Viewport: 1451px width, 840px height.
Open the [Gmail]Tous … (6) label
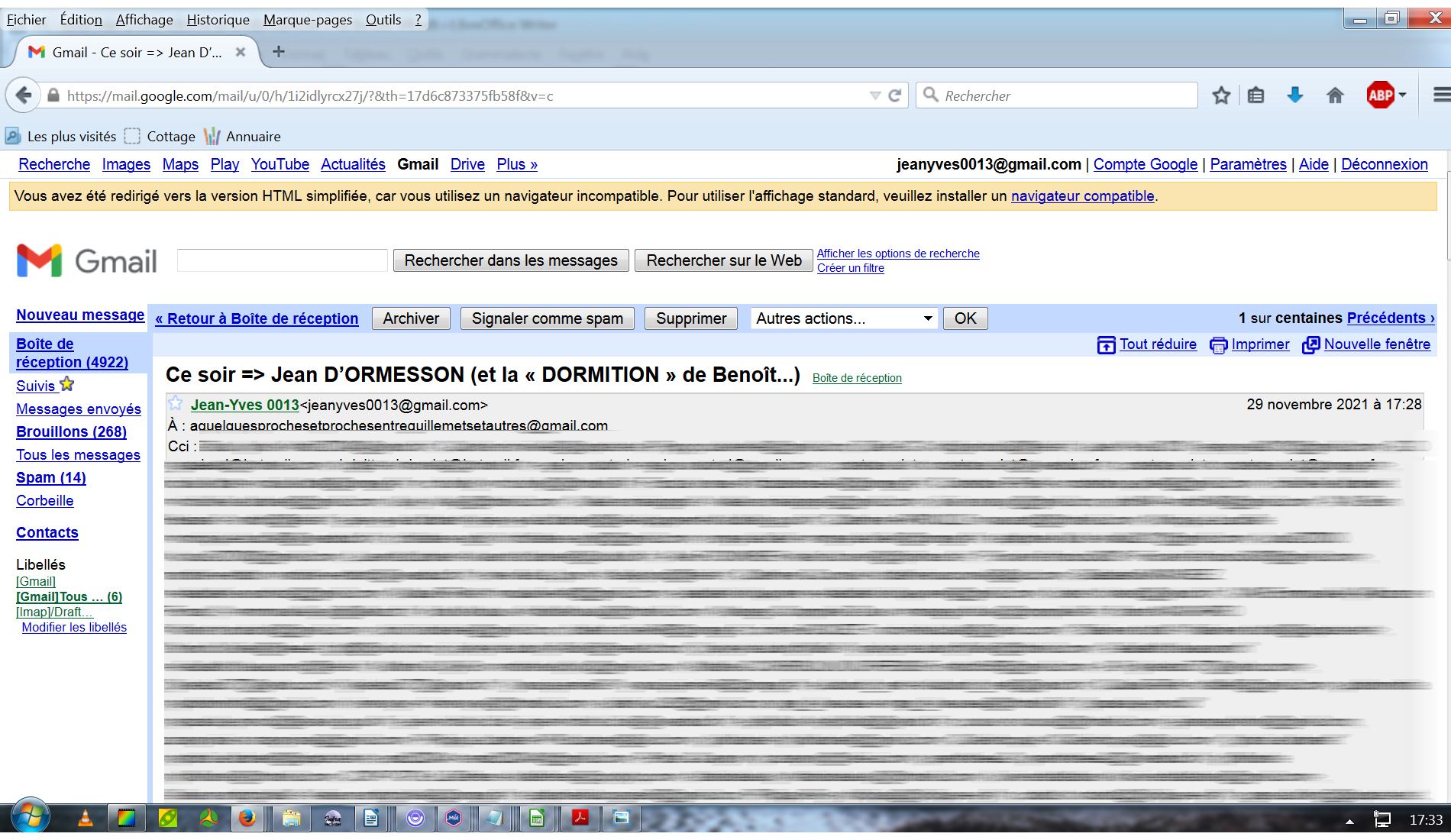tap(69, 596)
